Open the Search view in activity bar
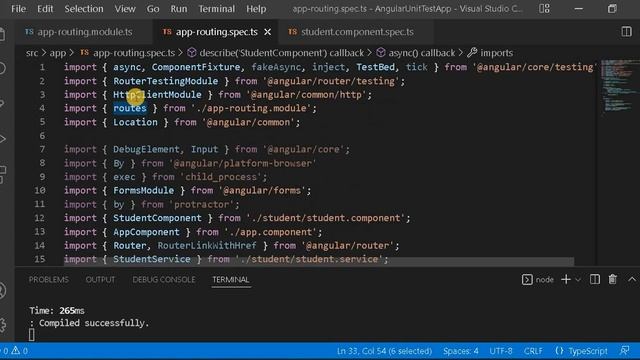This screenshot has width=640, height=360. tap(2, 68)
